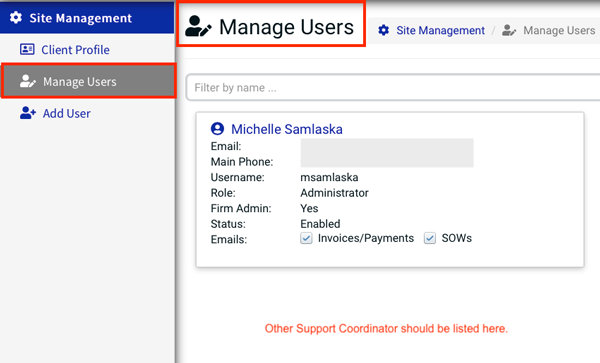
Task: Click the Client Profile ID card icon
Action: point(27,49)
